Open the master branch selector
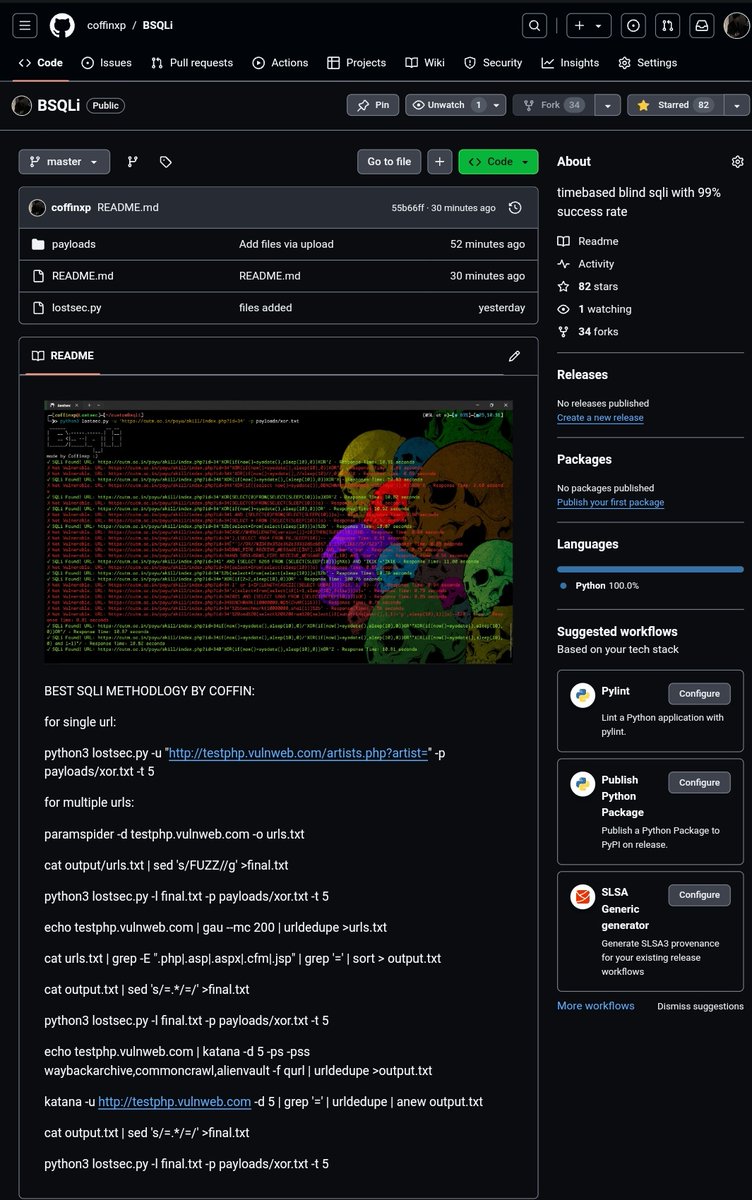Screen dimensions: 752x1200 click(x=64, y=161)
